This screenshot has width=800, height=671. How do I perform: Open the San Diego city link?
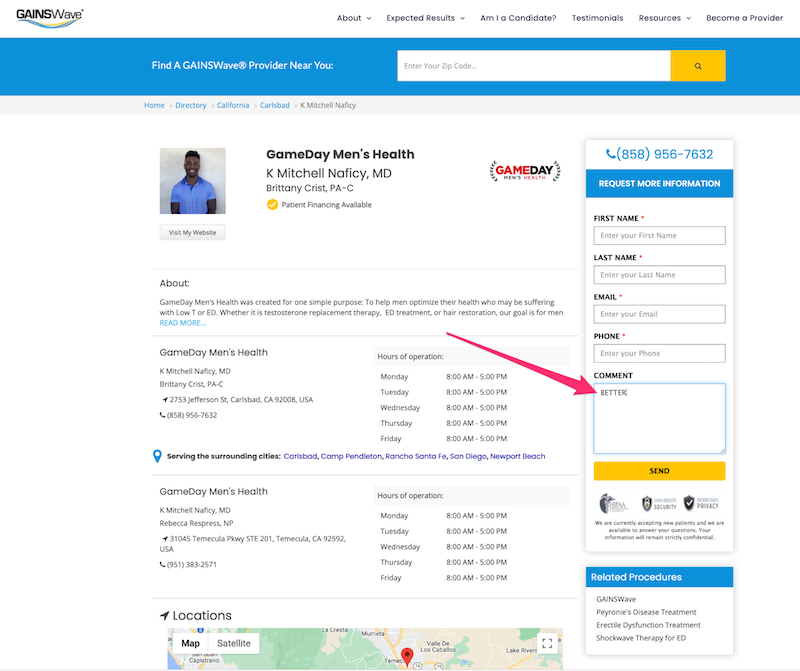[x=468, y=456]
